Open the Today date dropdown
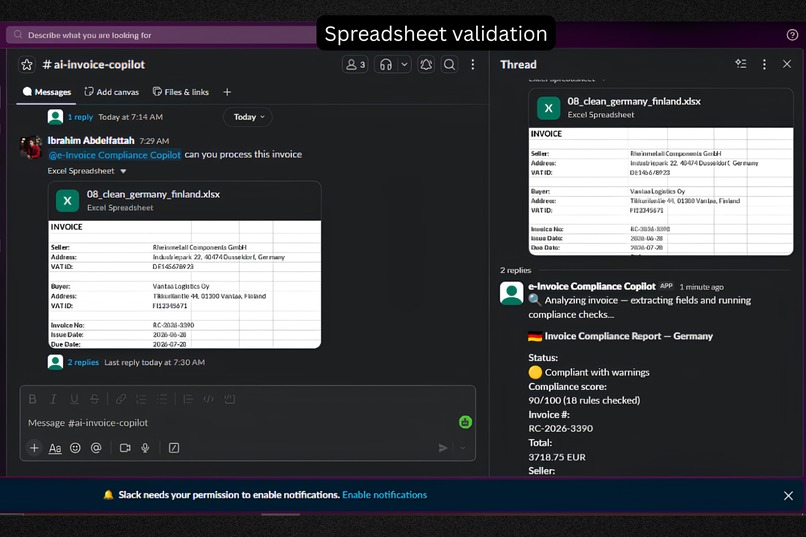 pos(248,117)
